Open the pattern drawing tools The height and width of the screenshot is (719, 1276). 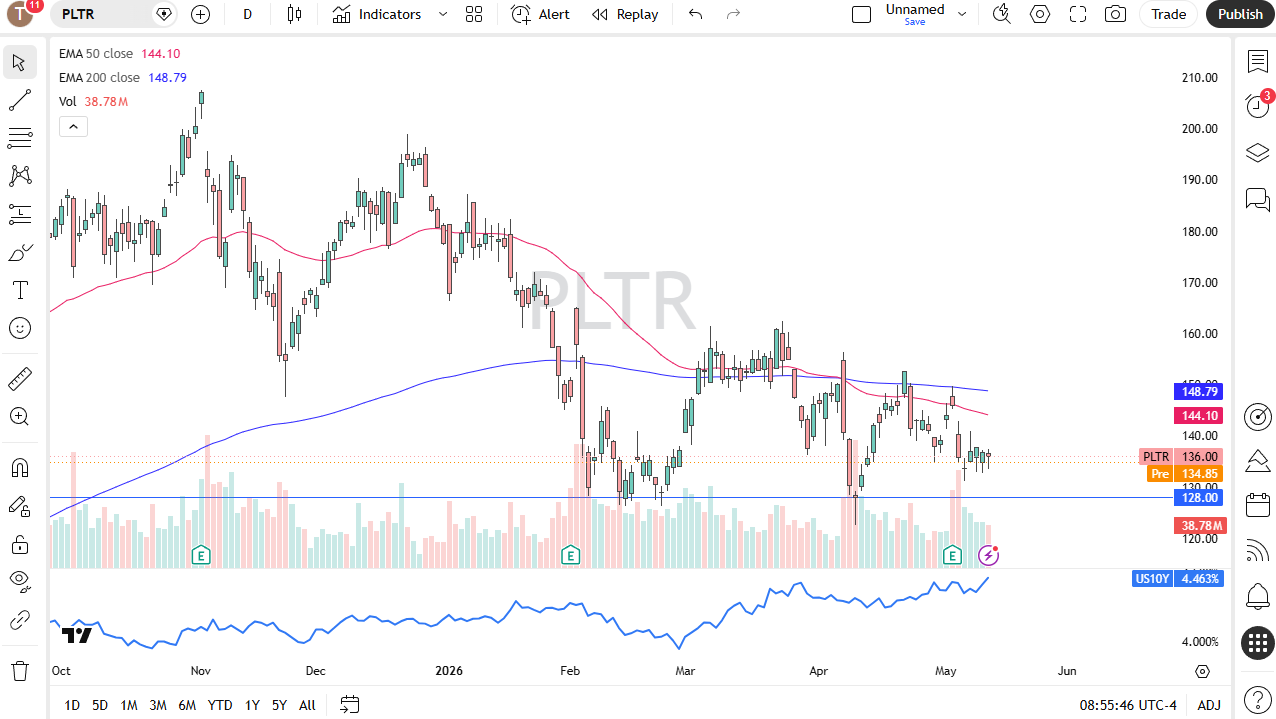tap(19, 176)
